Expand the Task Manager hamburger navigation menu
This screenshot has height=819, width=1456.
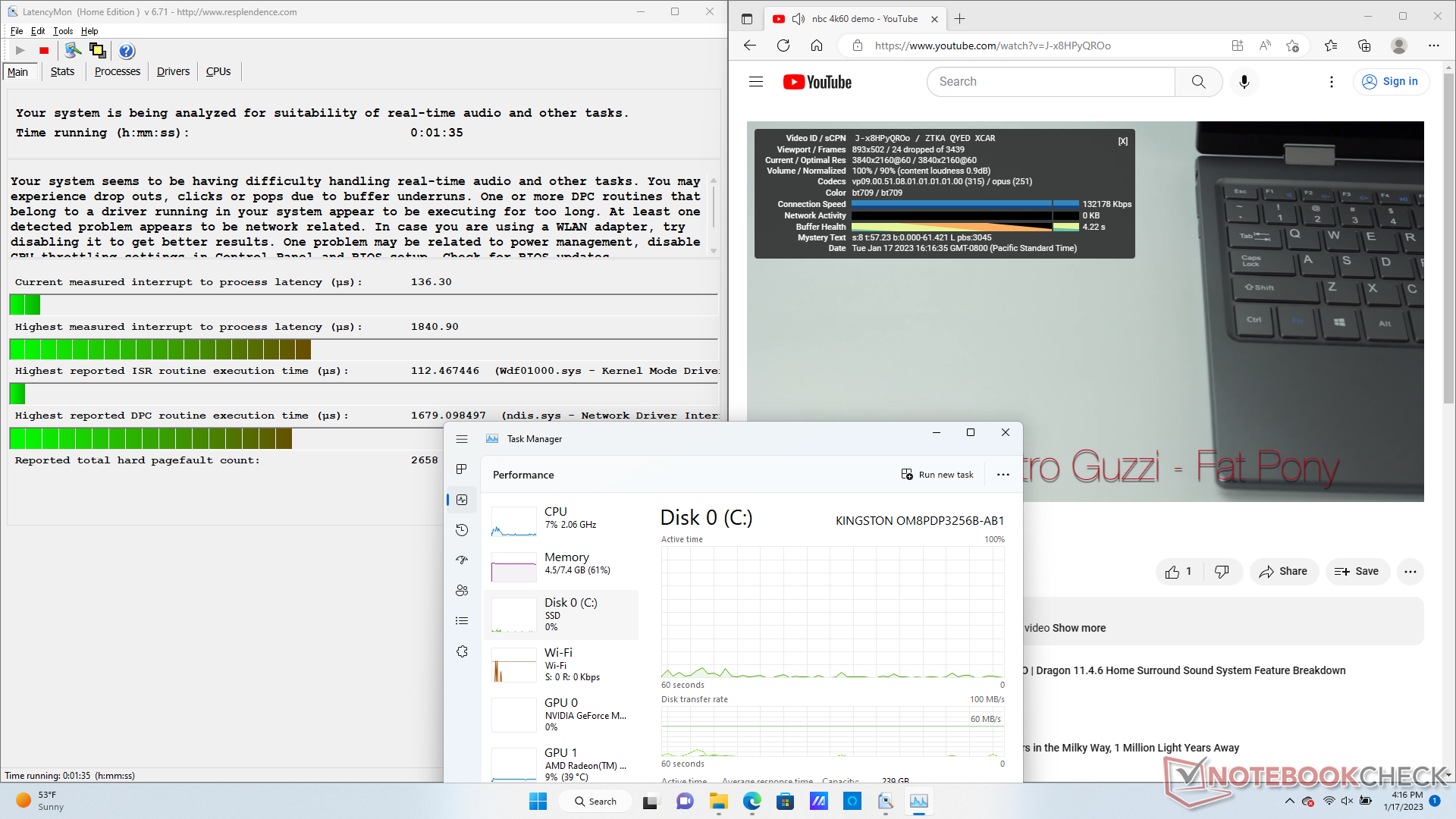(462, 439)
